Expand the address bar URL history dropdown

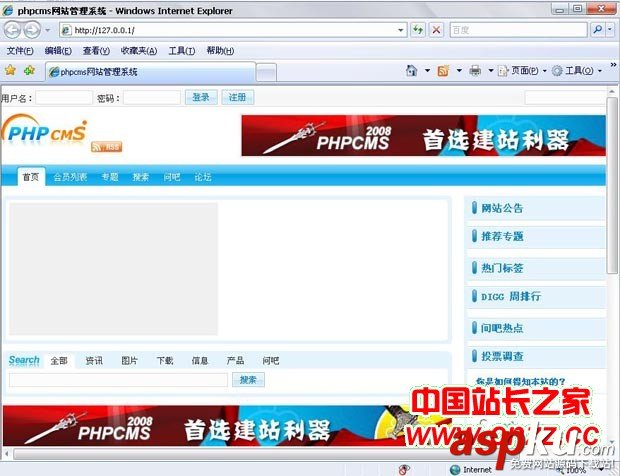[401, 30]
